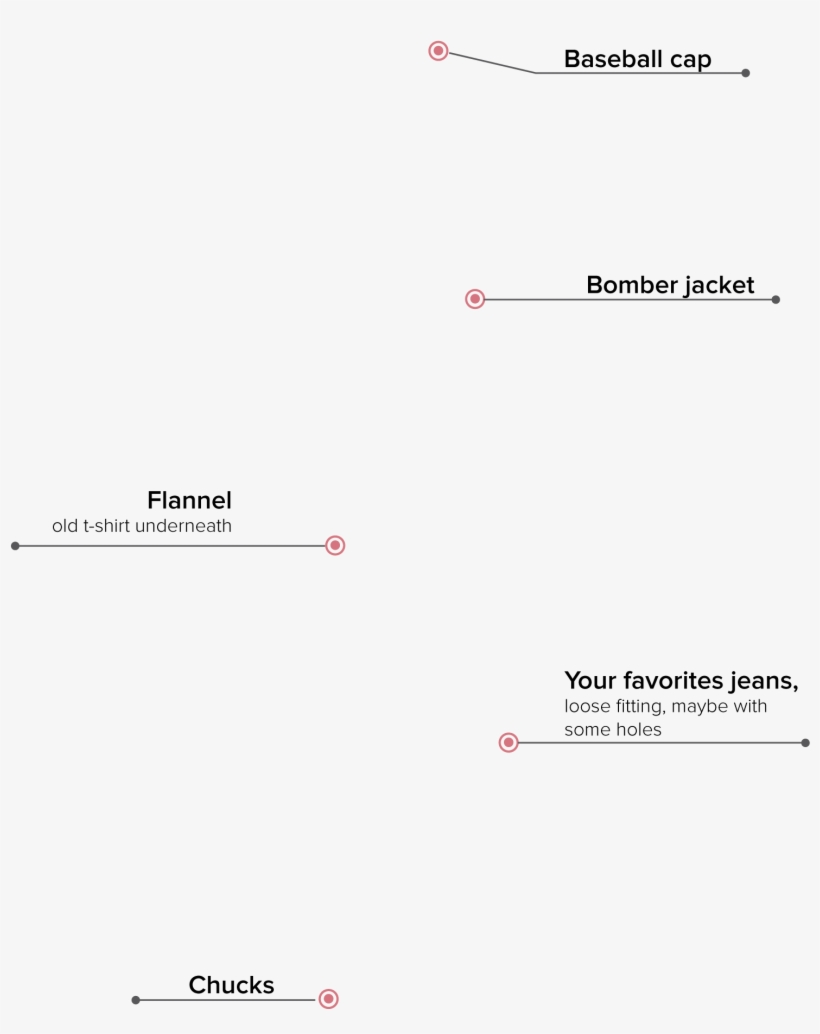This screenshot has width=820, height=1034.
Task: Activate the red hotspot marker for jeans
Action: [508, 742]
